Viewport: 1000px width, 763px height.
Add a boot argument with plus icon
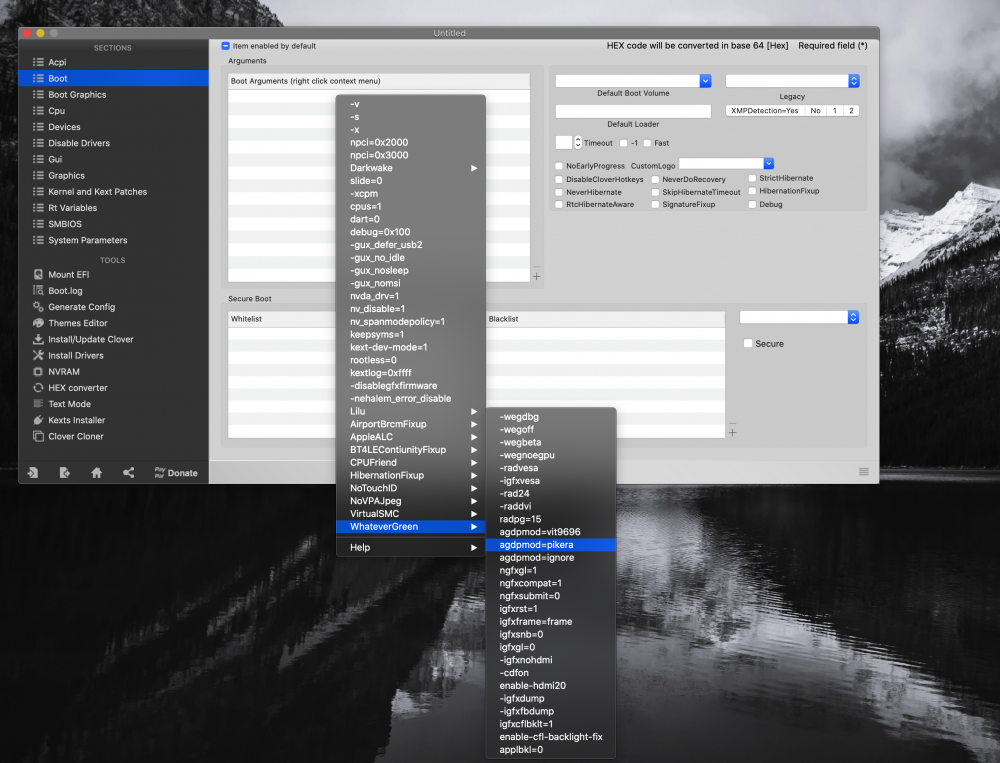536,276
